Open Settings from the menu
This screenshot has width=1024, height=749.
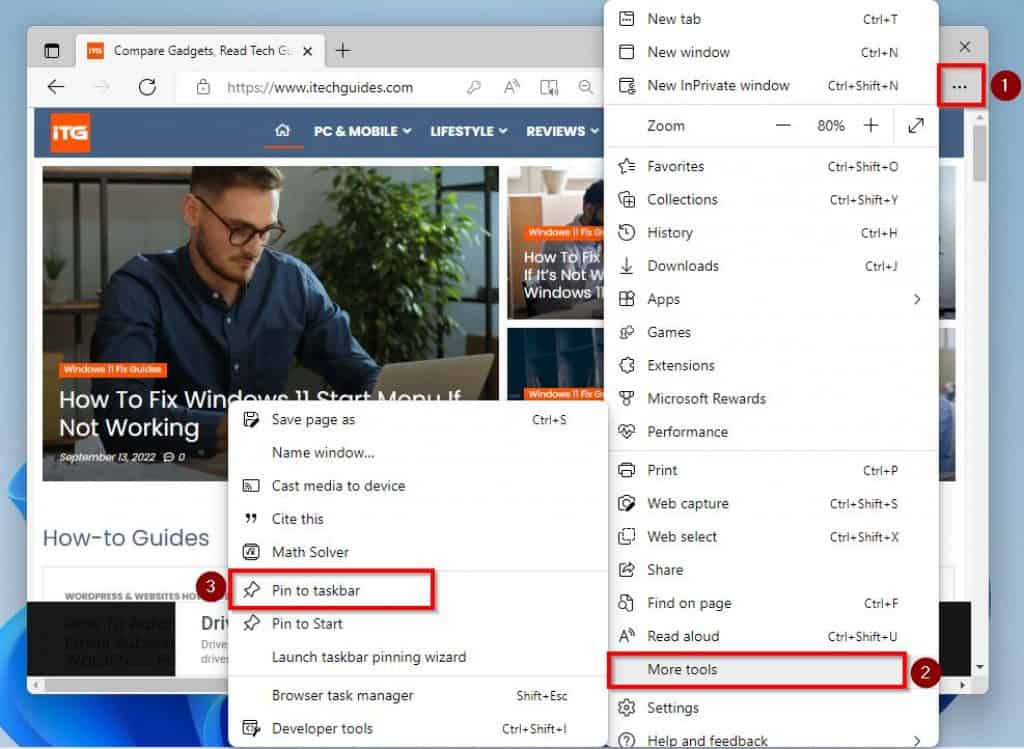tap(771, 708)
